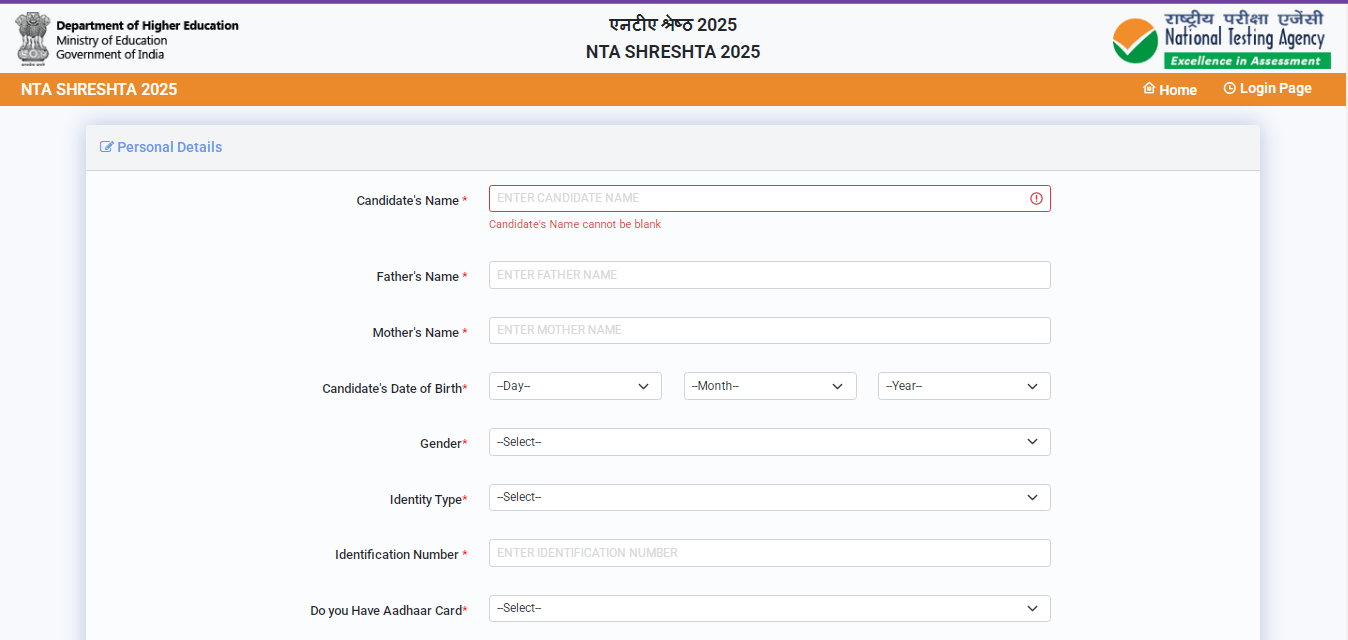The width and height of the screenshot is (1348, 640).
Task: Click the Identification Number input field
Action: tap(769, 553)
